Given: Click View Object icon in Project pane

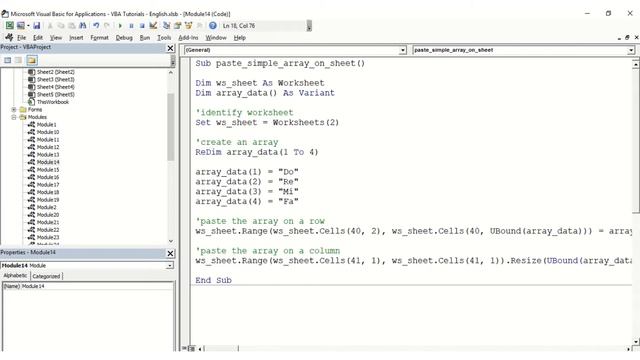Looking at the screenshot, I should click(x=18, y=60).
